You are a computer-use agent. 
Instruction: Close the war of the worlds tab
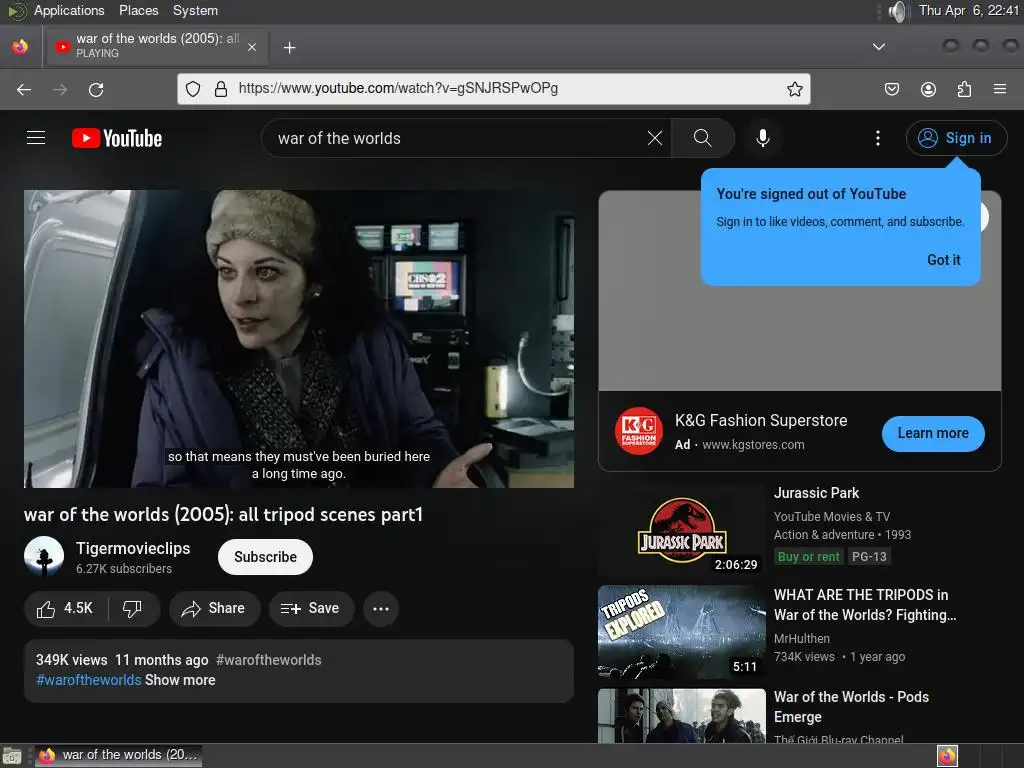tap(252, 47)
